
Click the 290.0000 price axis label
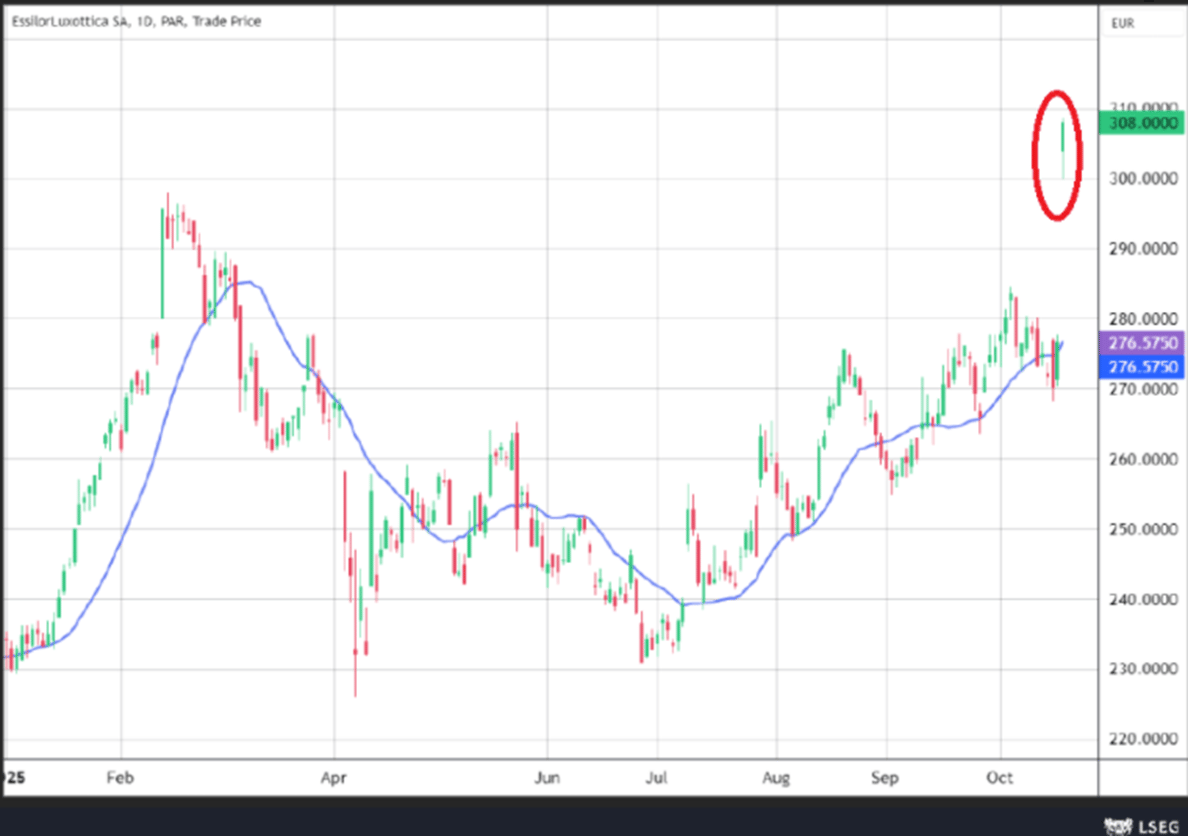(x=1143, y=249)
